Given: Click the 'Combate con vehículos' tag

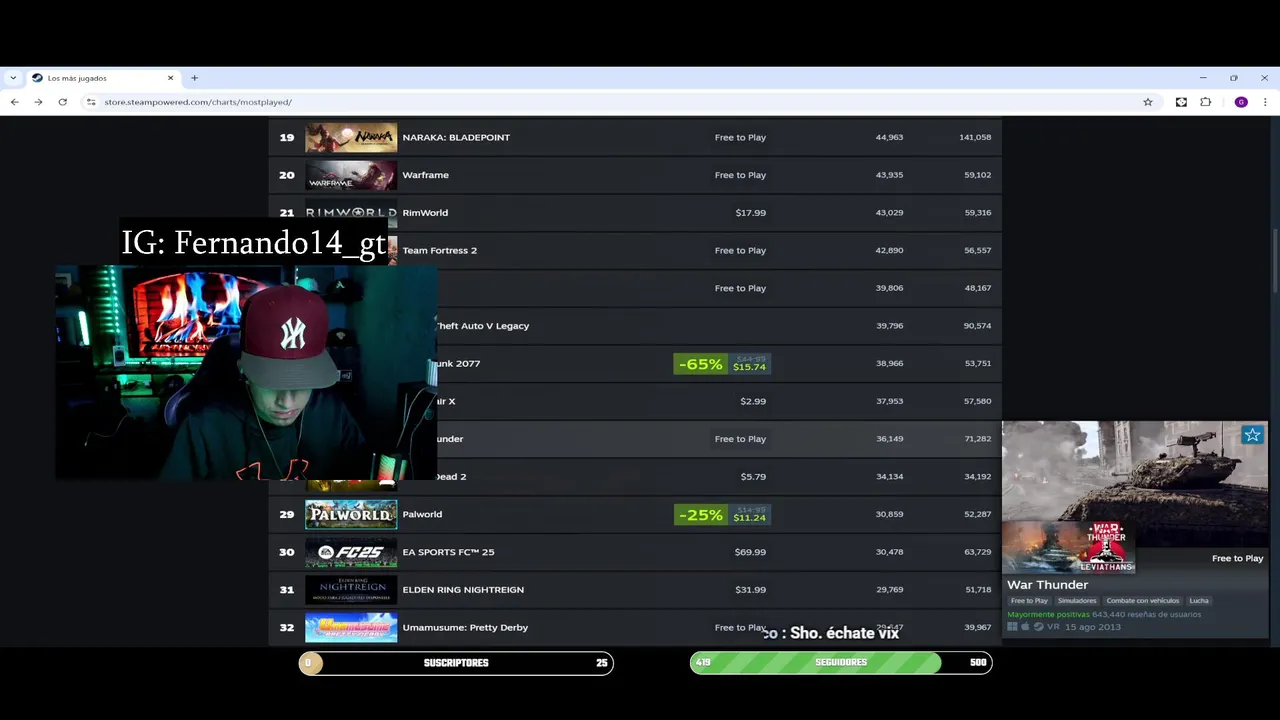Looking at the screenshot, I should pyautogui.click(x=1142, y=601).
